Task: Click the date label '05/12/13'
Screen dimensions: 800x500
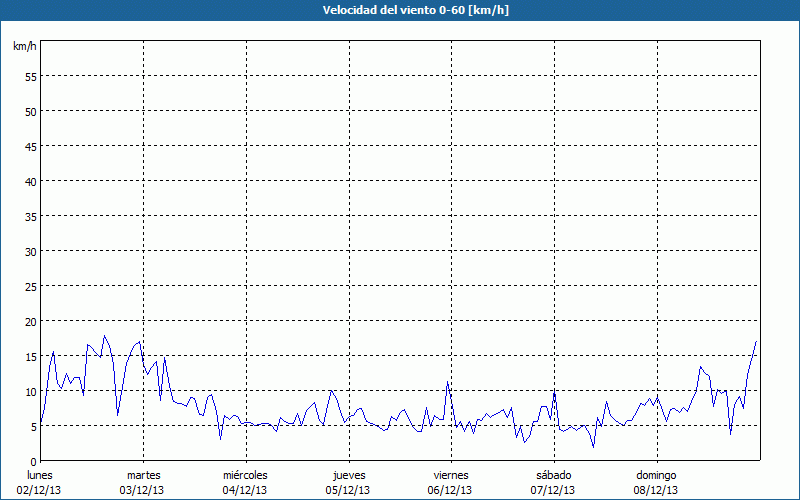Action: point(349,490)
